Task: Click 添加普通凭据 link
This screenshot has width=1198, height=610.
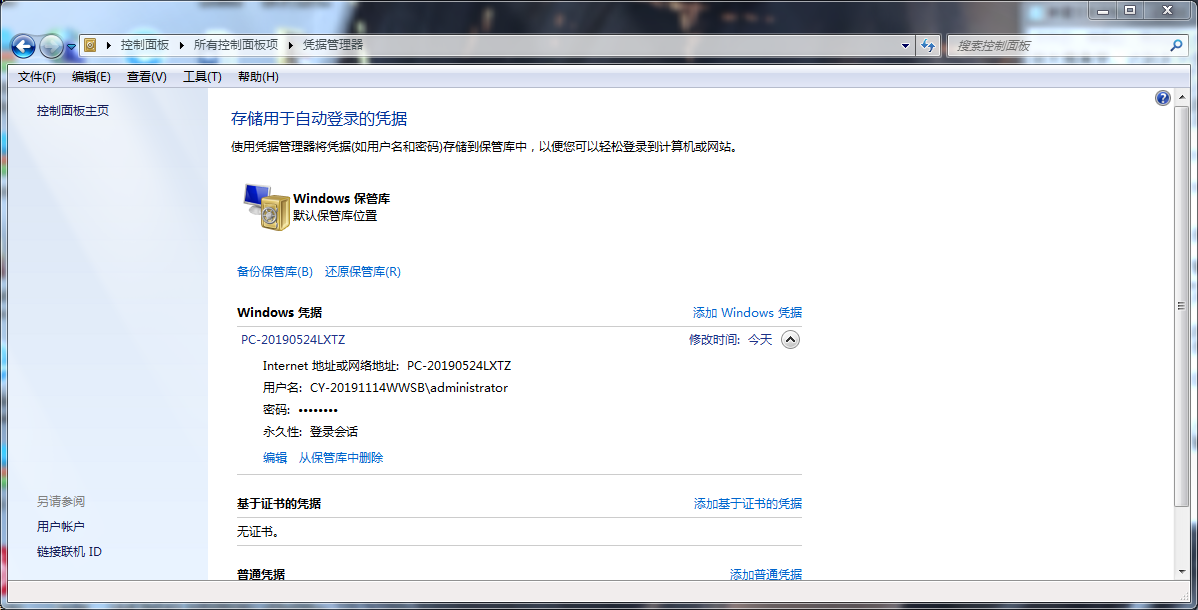Action: [766, 574]
